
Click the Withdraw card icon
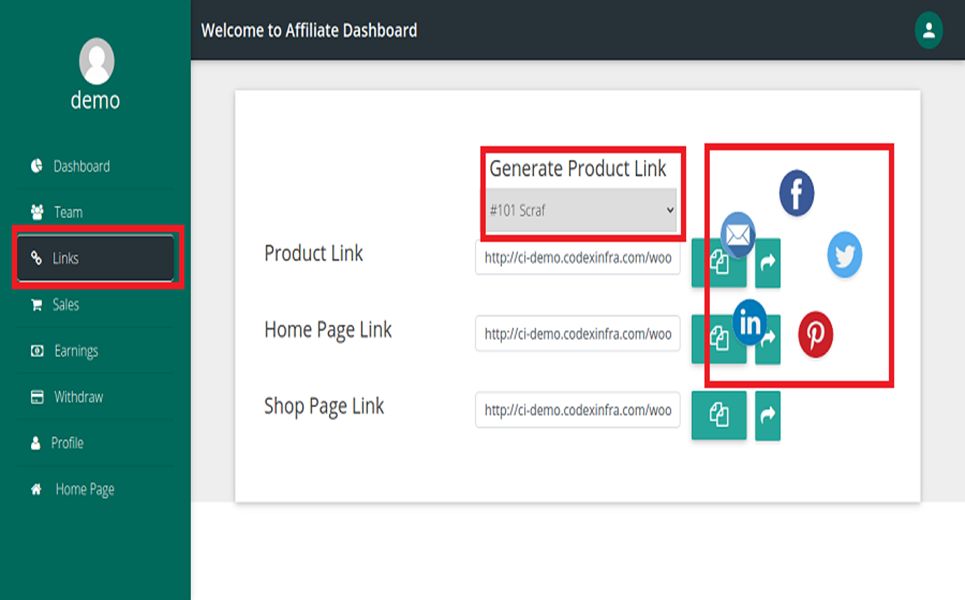coord(37,397)
